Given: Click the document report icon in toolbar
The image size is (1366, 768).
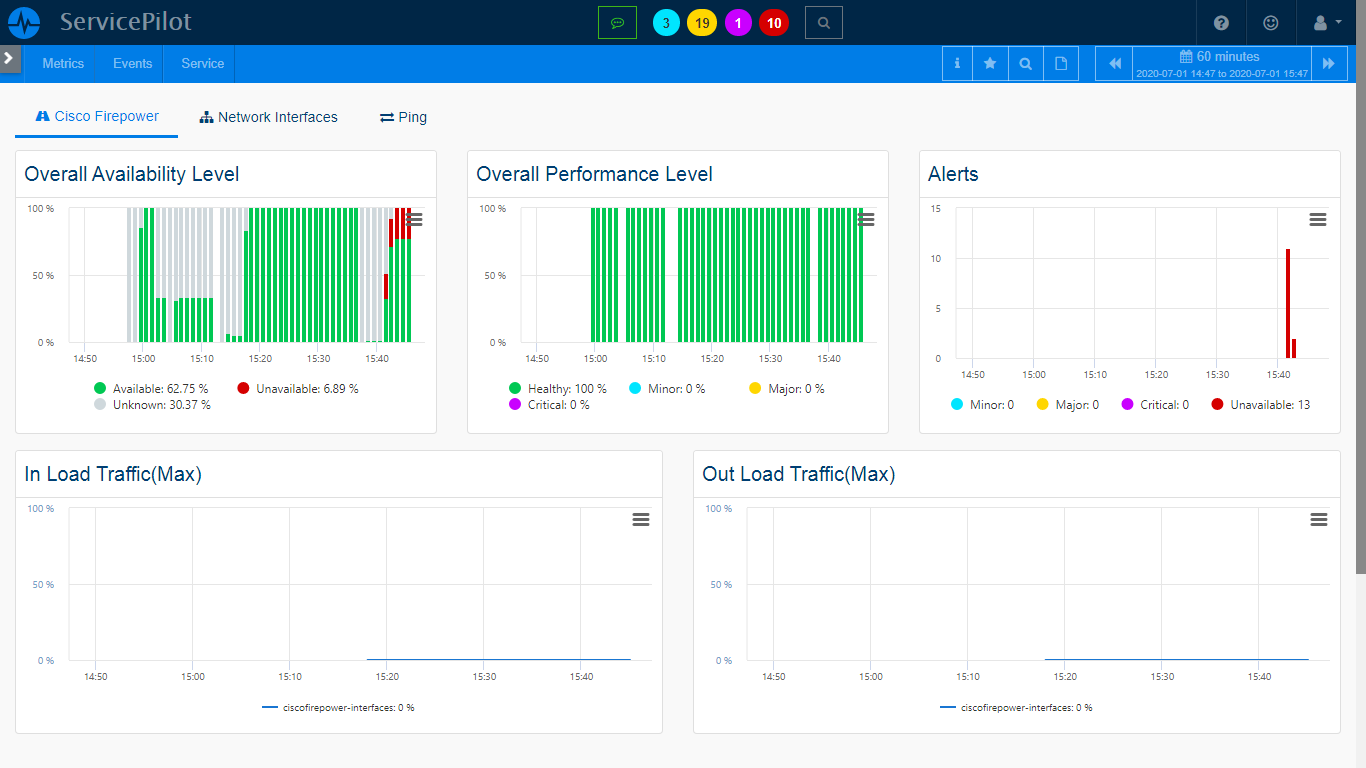Looking at the screenshot, I should coord(1061,63).
